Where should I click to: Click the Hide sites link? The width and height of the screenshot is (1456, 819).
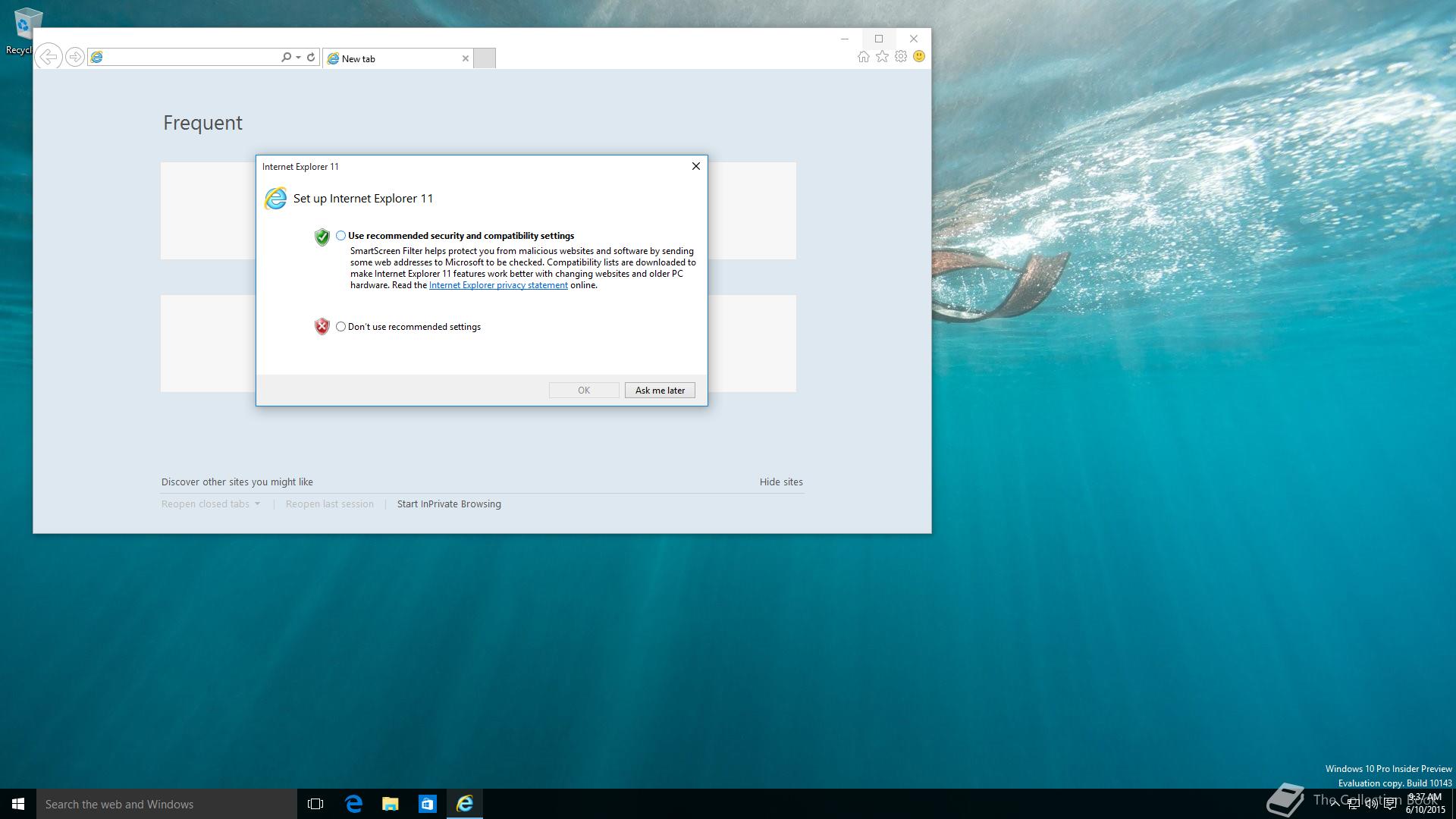pos(781,482)
